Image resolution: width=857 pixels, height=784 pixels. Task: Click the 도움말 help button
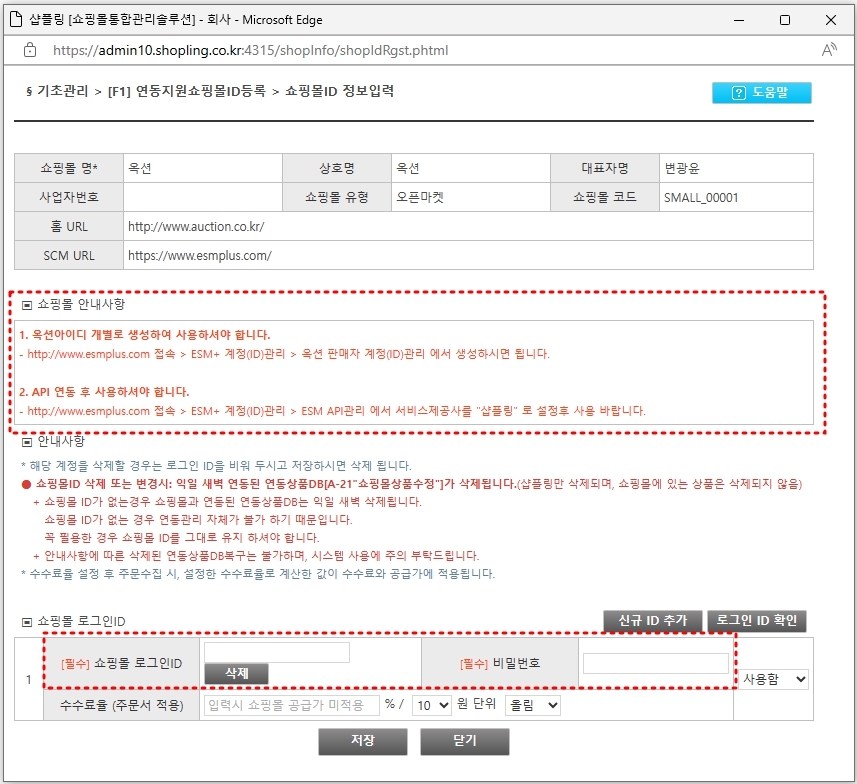761,92
